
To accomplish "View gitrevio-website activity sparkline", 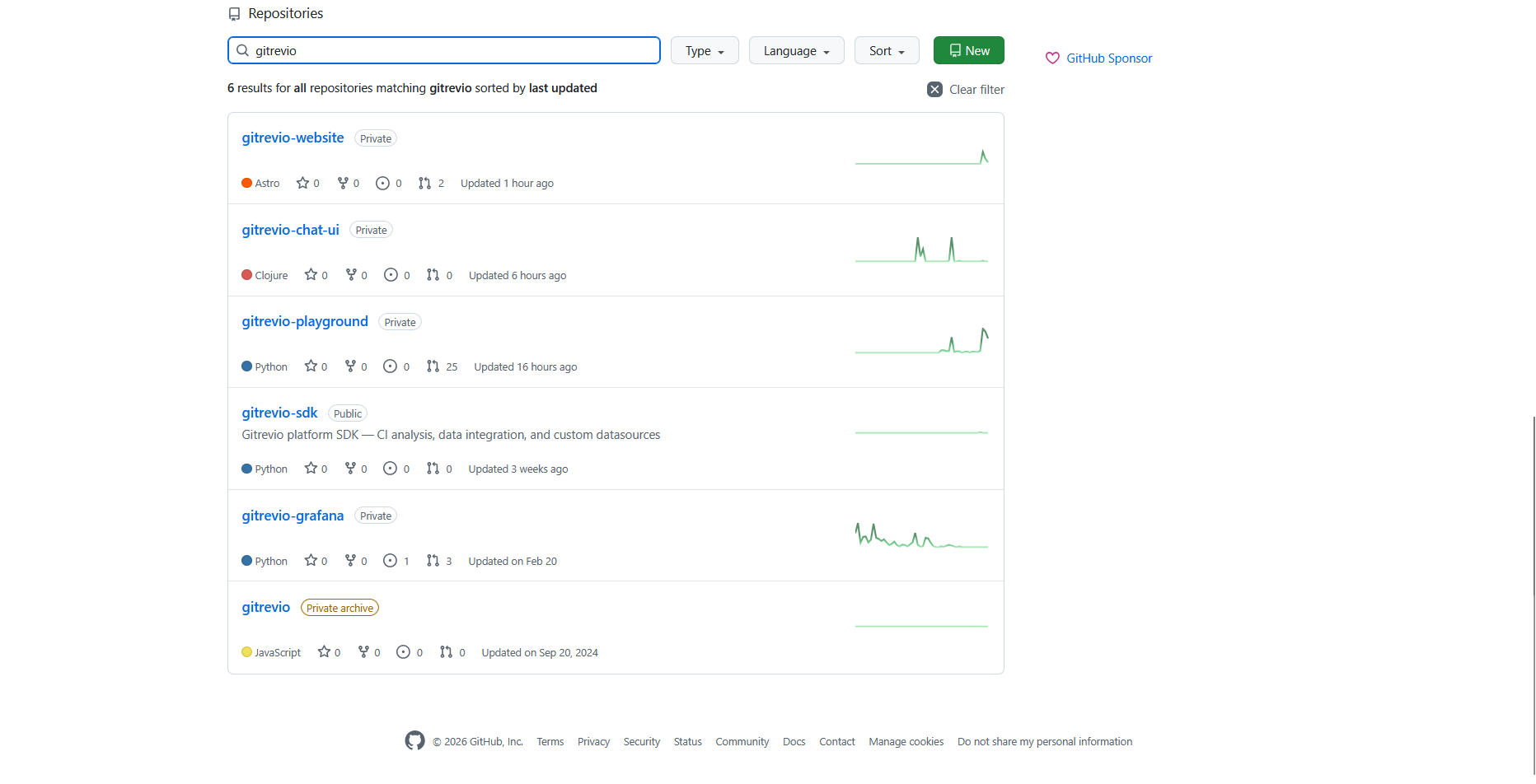I will click(921, 156).
